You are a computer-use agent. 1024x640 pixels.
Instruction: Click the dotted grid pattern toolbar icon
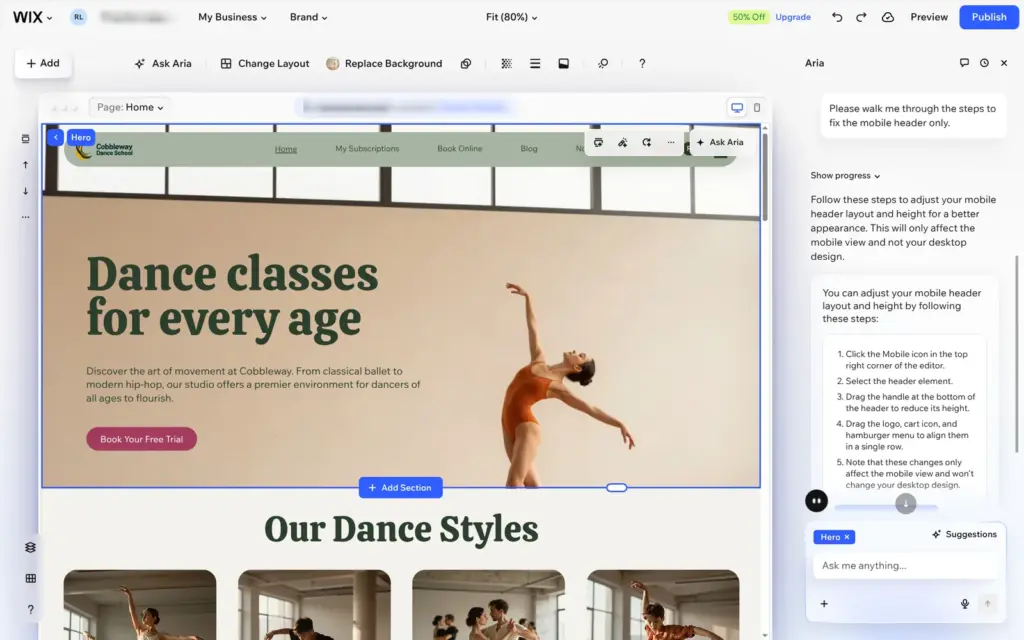point(506,63)
